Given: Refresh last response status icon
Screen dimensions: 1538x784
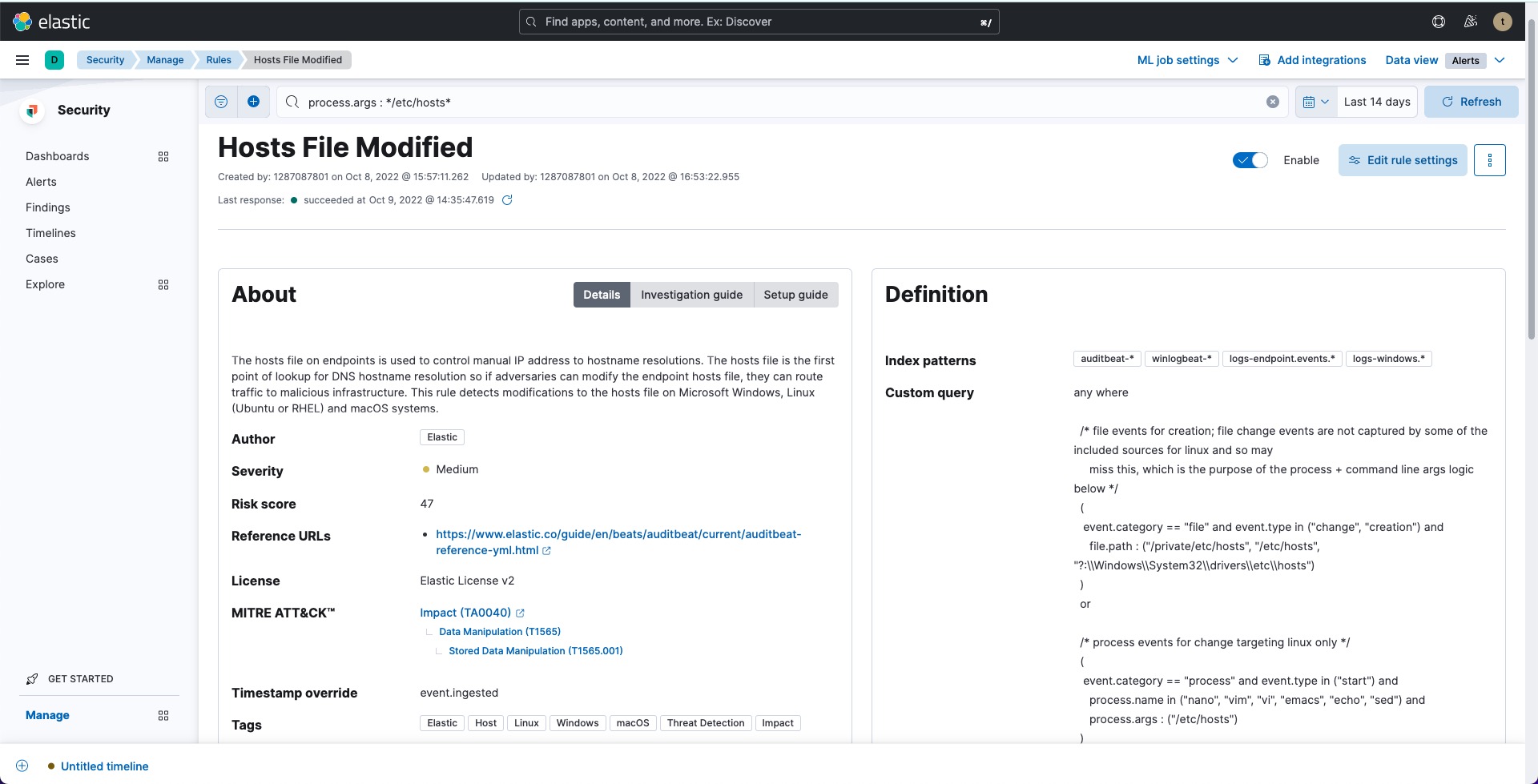Looking at the screenshot, I should pos(507,200).
